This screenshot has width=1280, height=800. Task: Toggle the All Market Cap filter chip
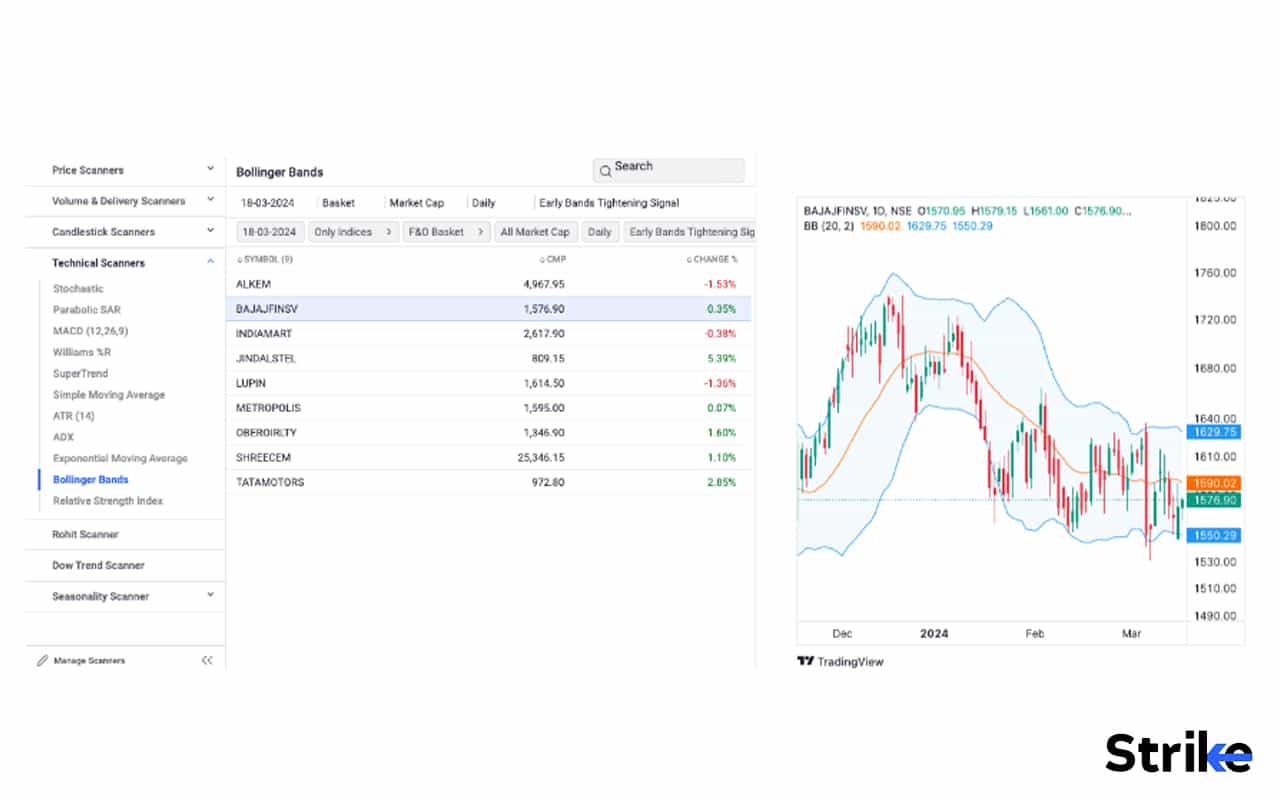535,231
